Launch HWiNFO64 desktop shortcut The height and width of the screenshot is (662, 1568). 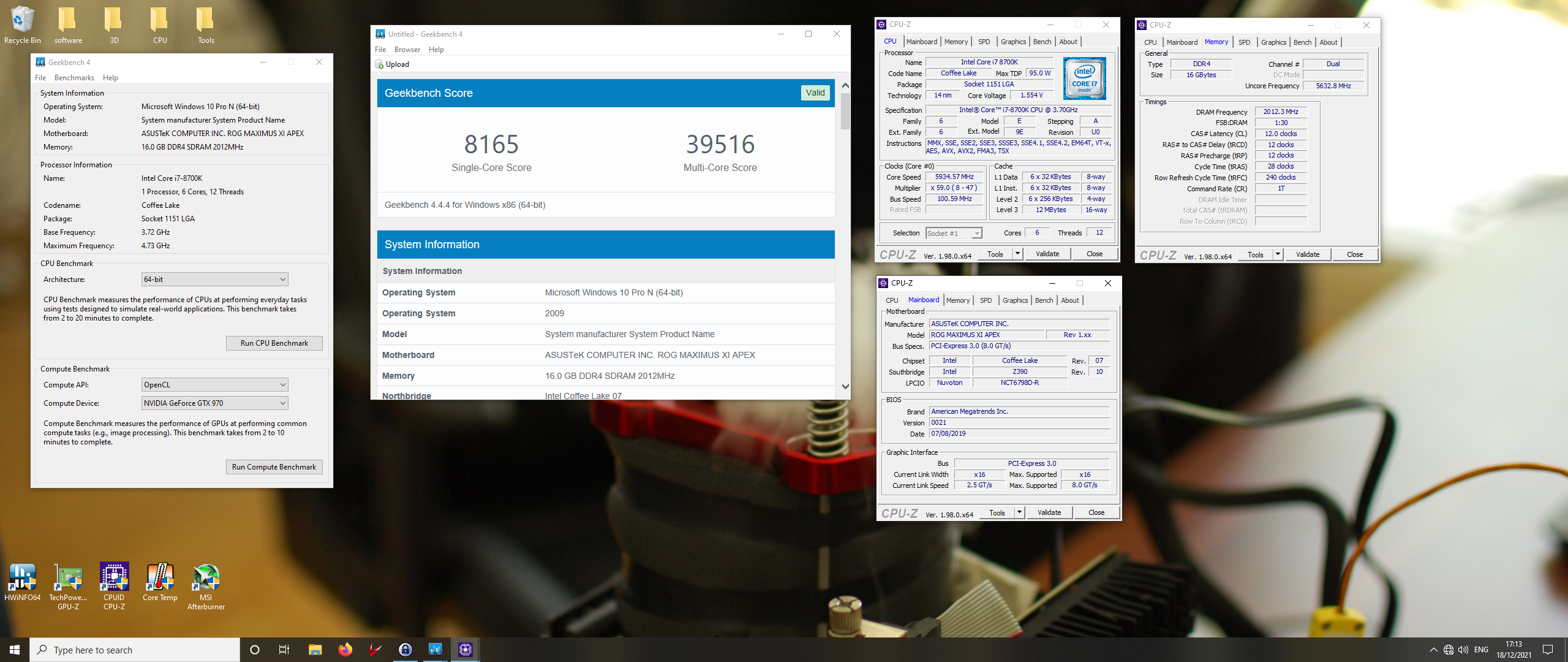[22, 582]
